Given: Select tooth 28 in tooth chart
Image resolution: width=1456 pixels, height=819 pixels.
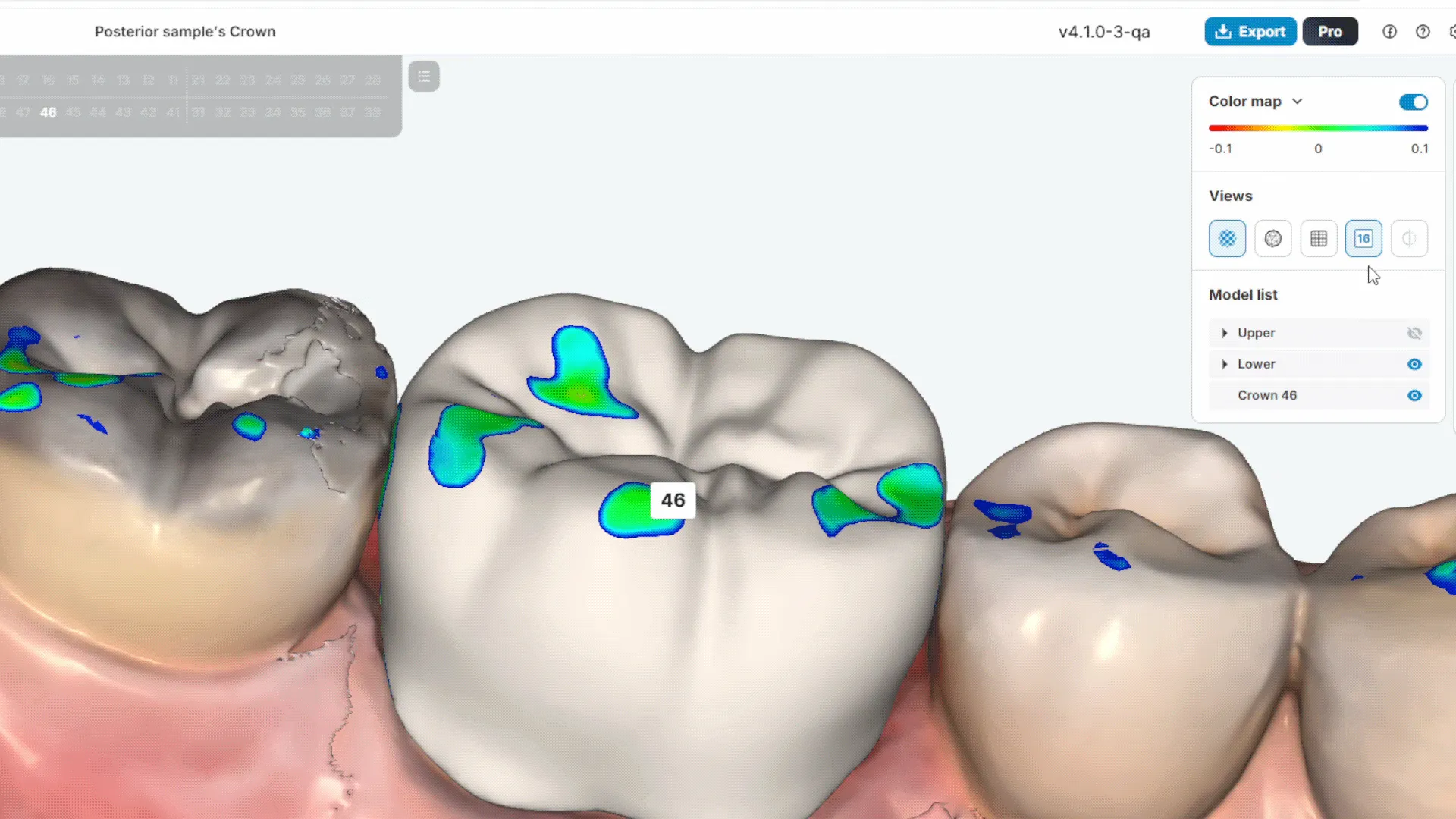Looking at the screenshot, I should [372, 80].
